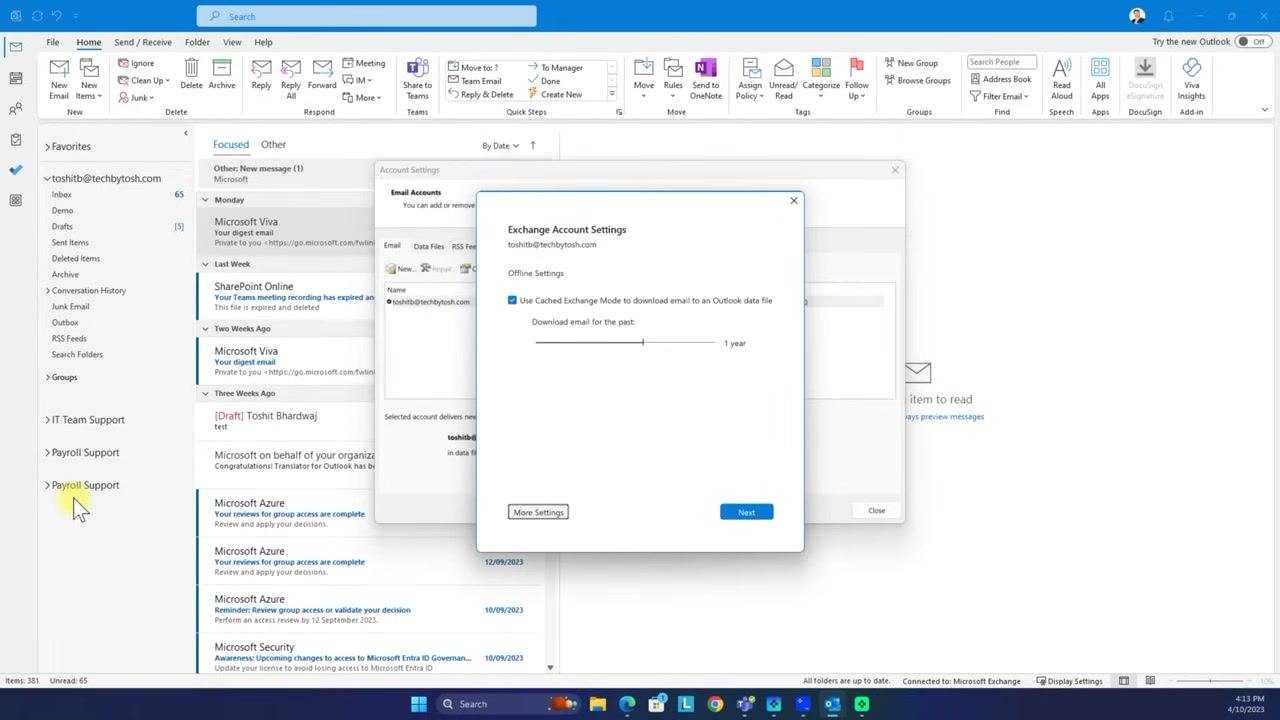Open Microsoft Edge from taskbar
1280x720 pixels.
click(x=627, y=704)
